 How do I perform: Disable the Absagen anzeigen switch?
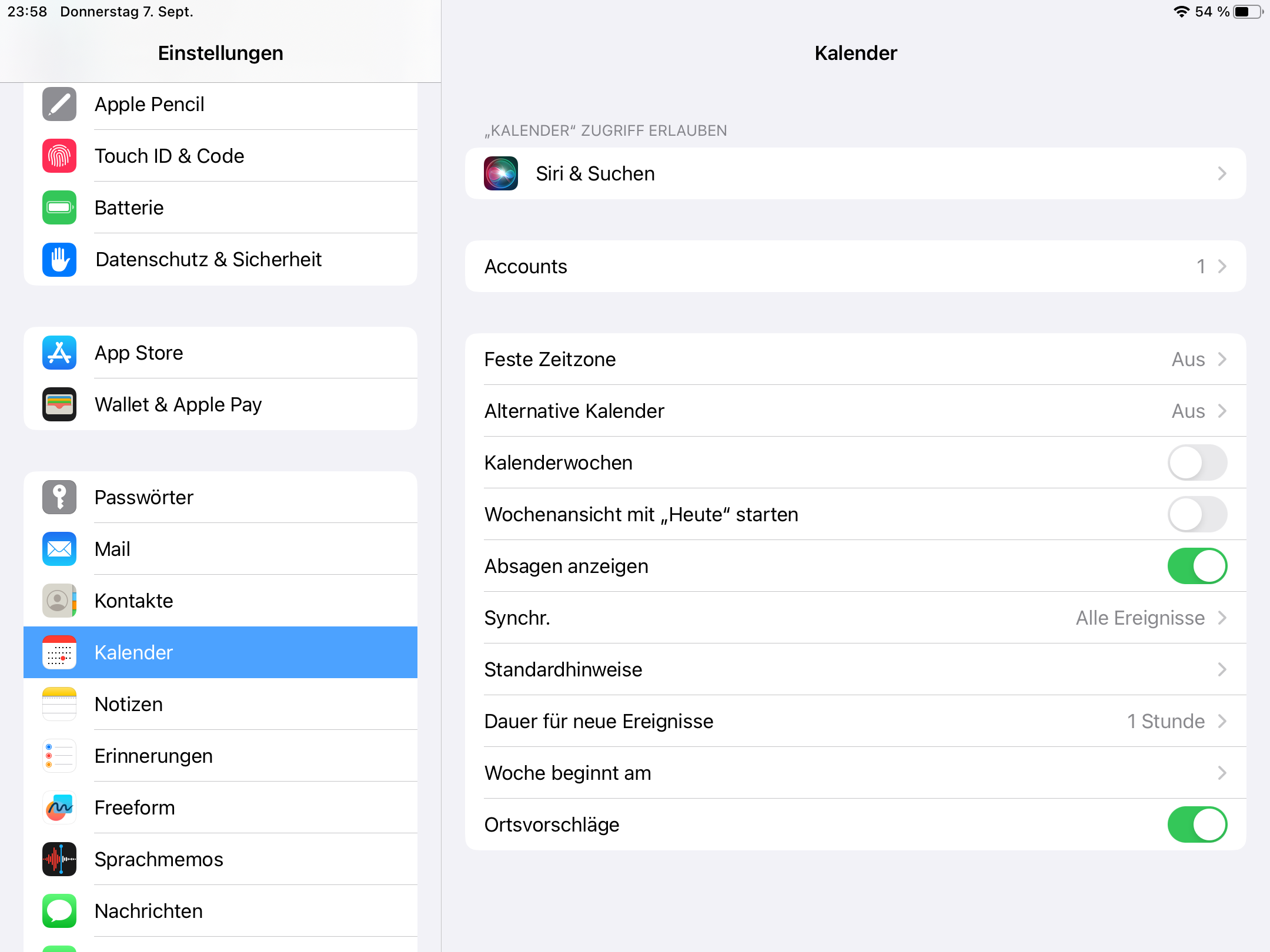(x=1197, y=566)
